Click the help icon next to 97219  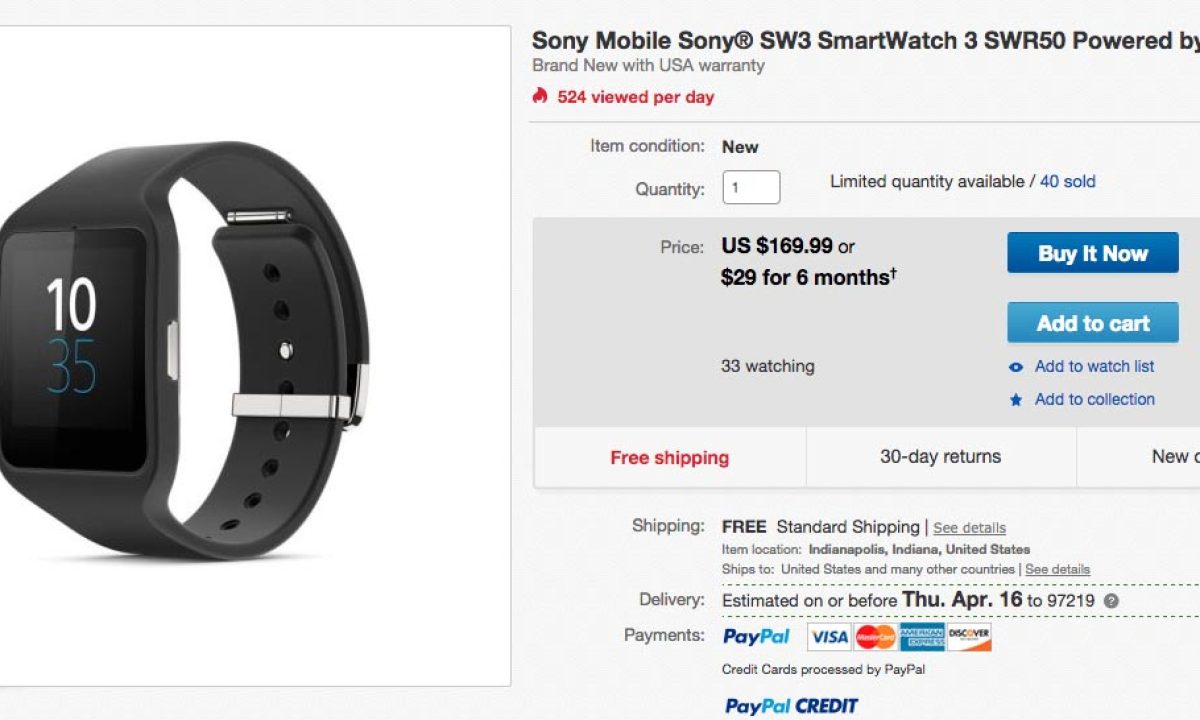coord(1111,601)
